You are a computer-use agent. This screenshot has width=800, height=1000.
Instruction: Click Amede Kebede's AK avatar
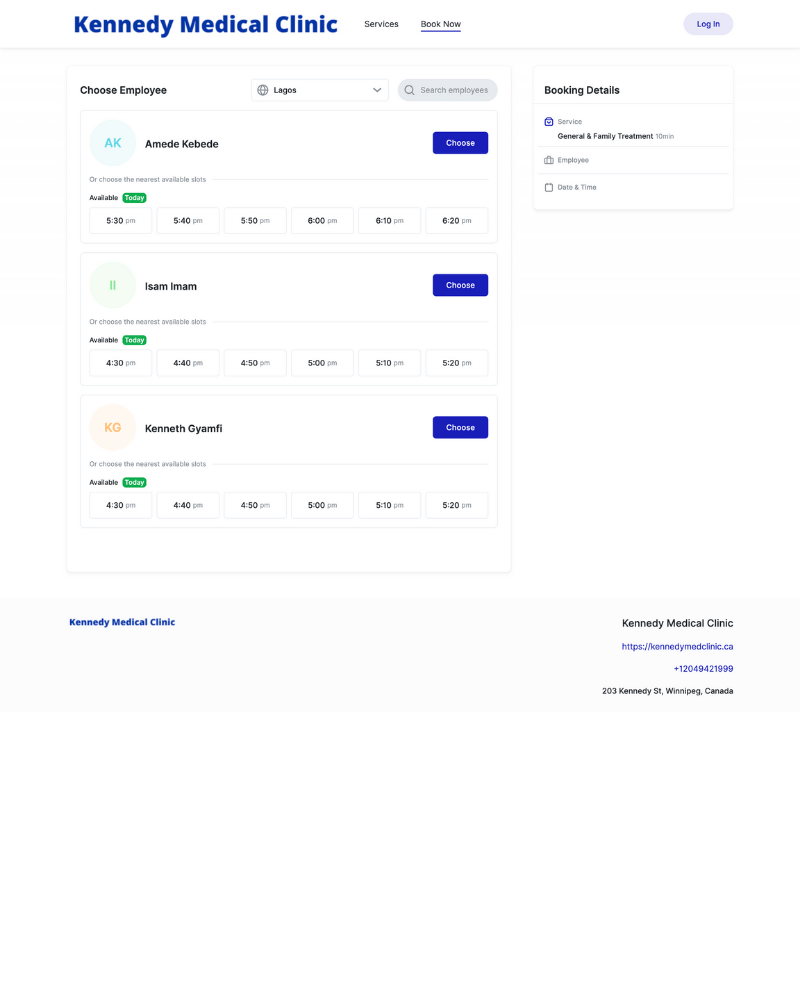113,143
